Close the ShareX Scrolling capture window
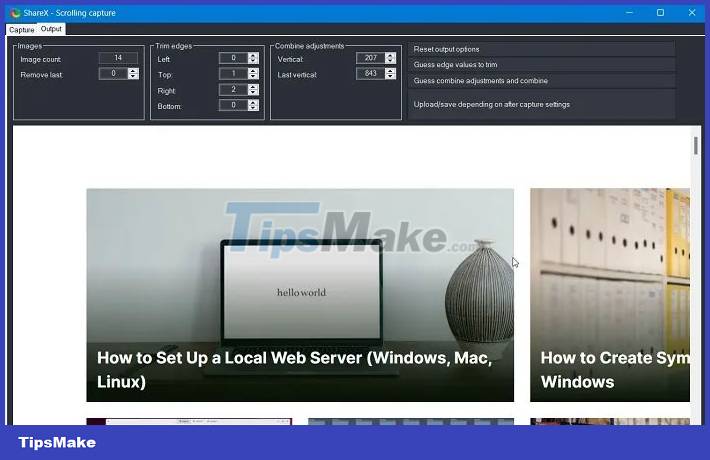 [x=691, y=13]
